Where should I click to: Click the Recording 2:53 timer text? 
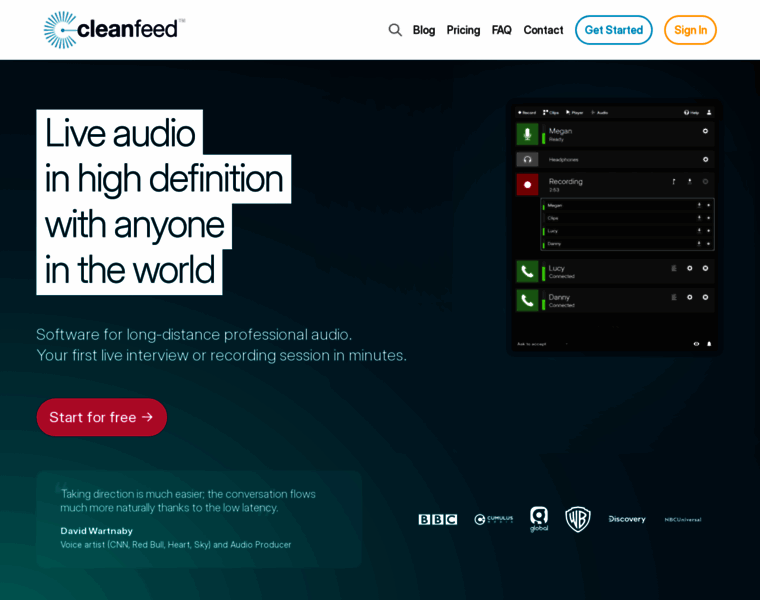click(x=554, y=190)
